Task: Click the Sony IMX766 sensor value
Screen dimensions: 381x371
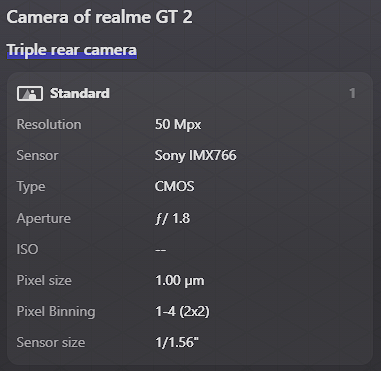Action: (x=196, y=156)
